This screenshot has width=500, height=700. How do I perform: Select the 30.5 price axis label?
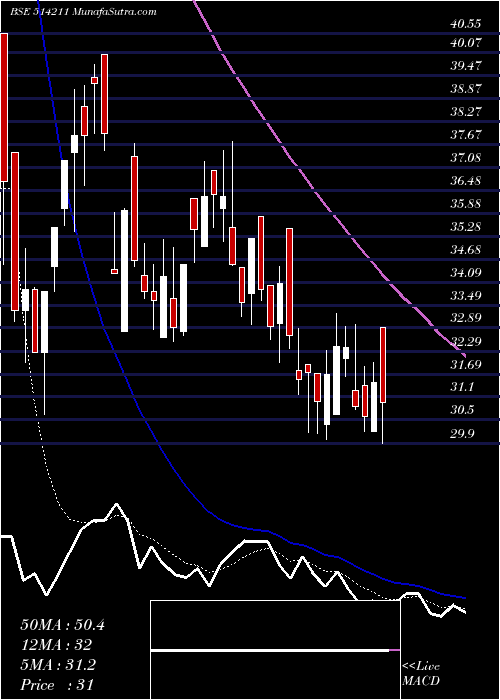coord(462,410)
